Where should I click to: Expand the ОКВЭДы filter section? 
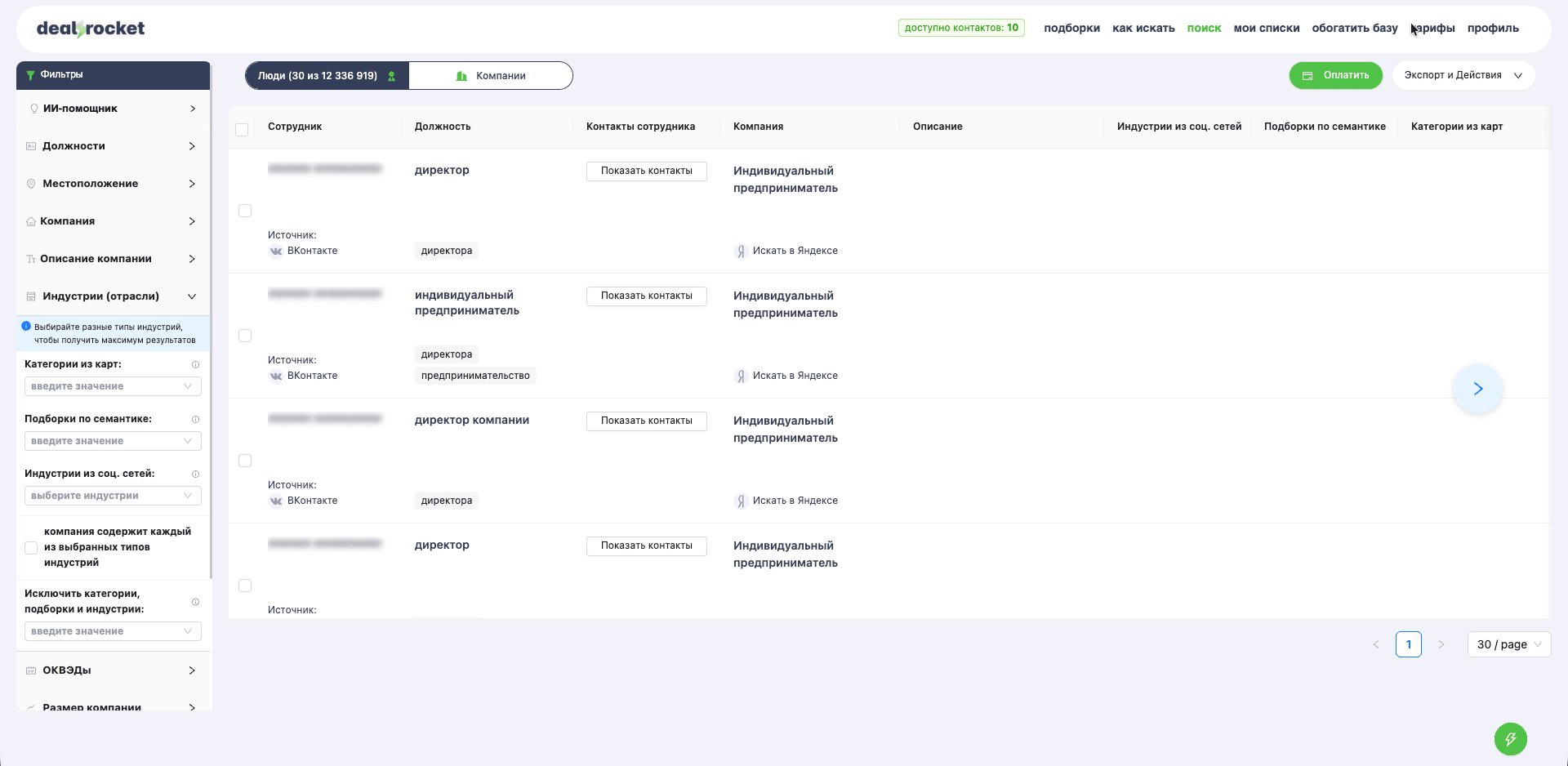tap(114, 670)
